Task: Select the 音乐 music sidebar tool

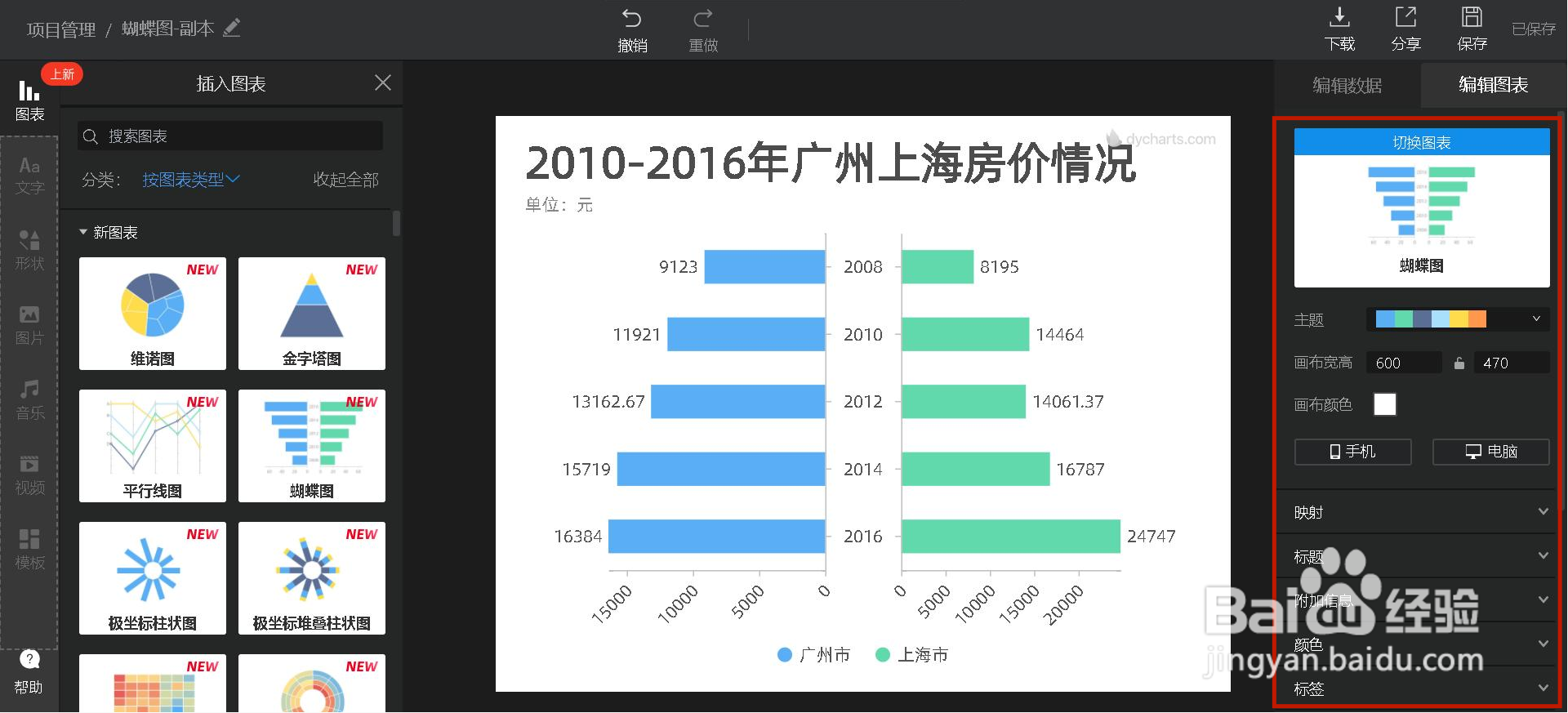Action: click(29, 400)
